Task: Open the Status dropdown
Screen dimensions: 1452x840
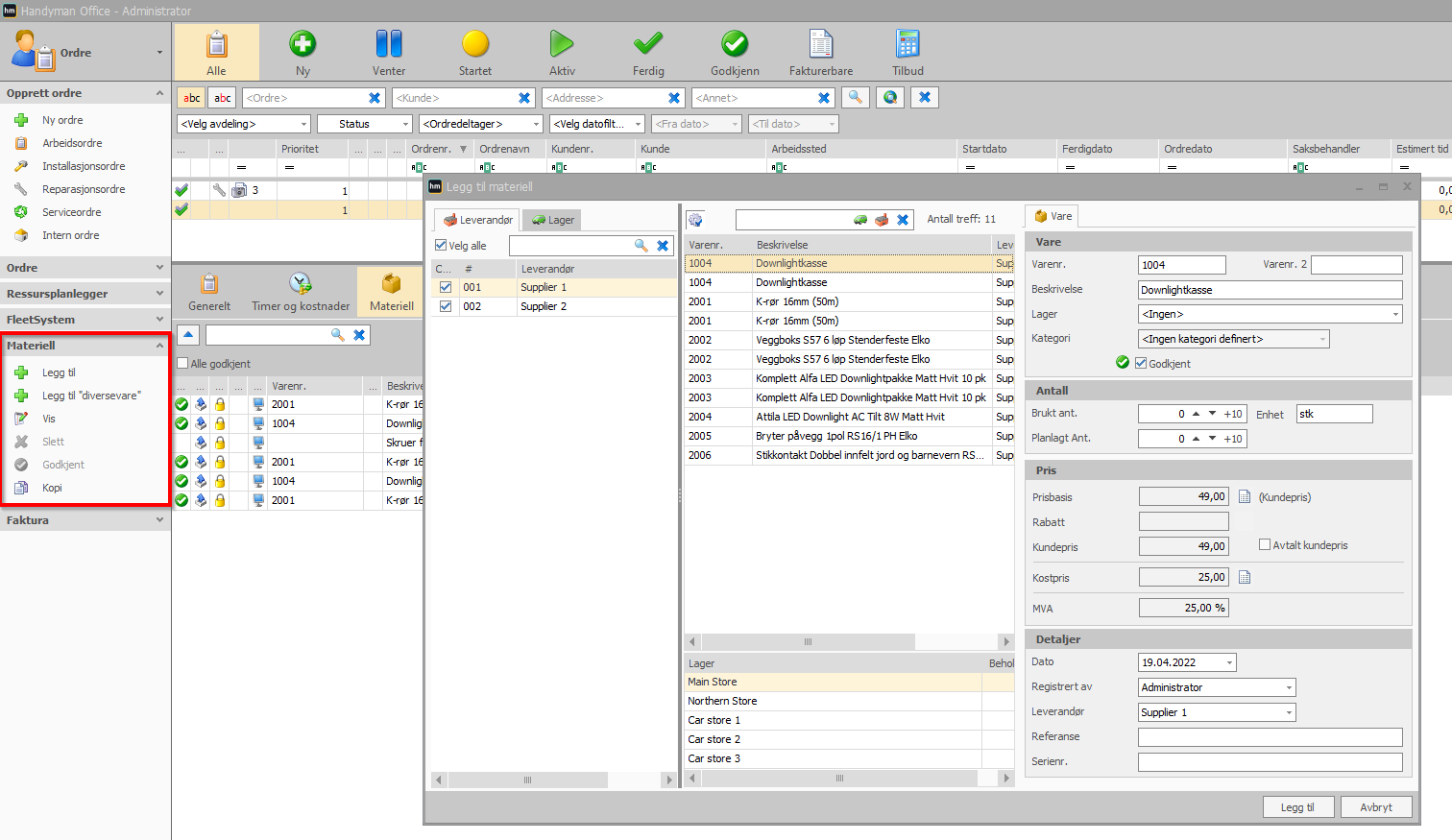Action: click(365, 124)
